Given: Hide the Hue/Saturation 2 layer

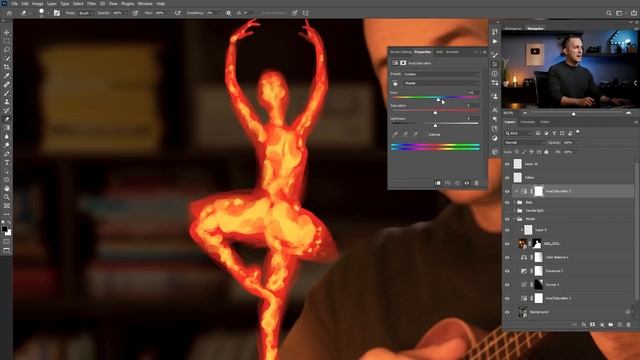Looking at the screenshot, I should coord(507,191).
